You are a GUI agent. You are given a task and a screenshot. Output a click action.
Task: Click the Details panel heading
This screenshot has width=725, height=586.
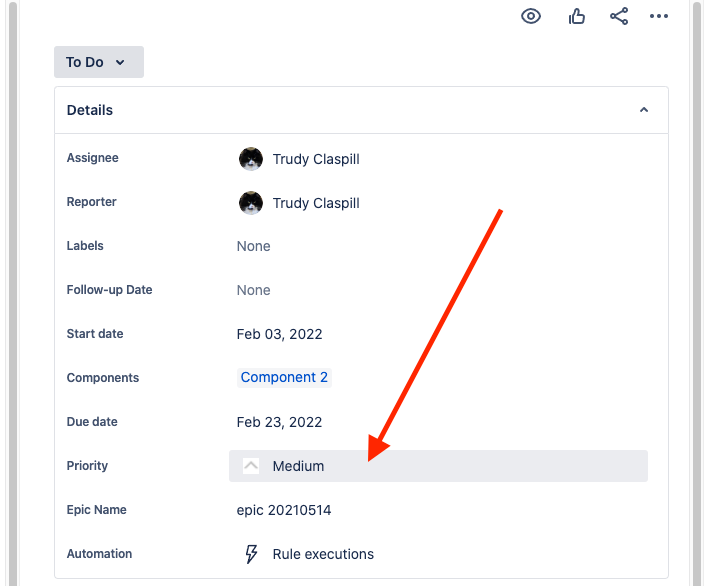click(90, 110)
